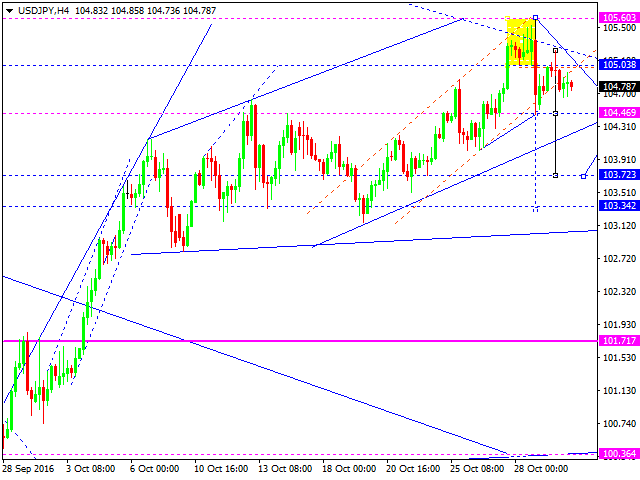This screenshot has width=640, height=480.
Task: Select the 20 Oct 16:00 time label
Action: (413, 469)
